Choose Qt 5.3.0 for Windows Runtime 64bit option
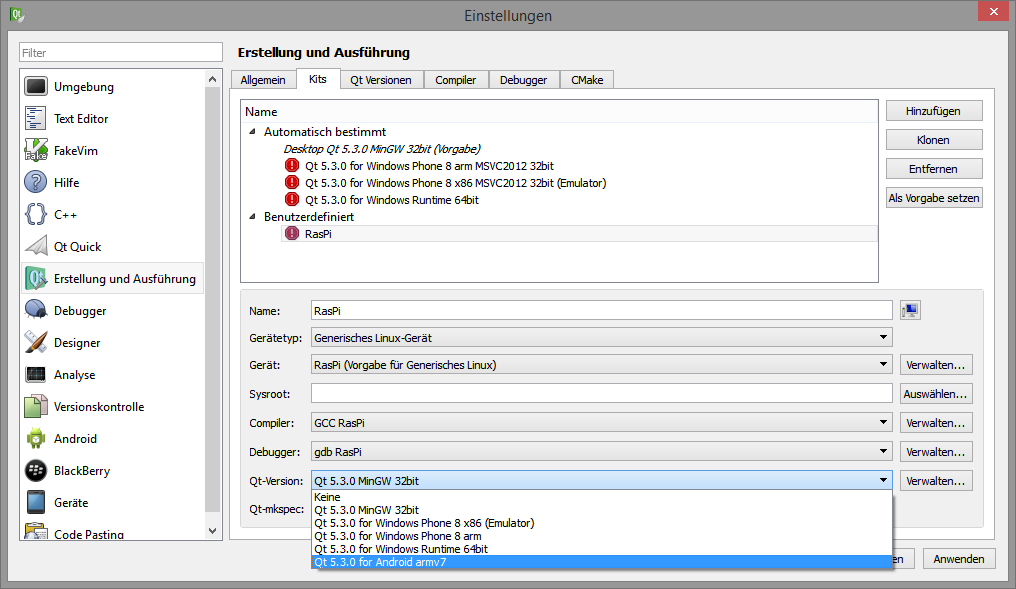The image size is (1016, 589). (602, 549)
